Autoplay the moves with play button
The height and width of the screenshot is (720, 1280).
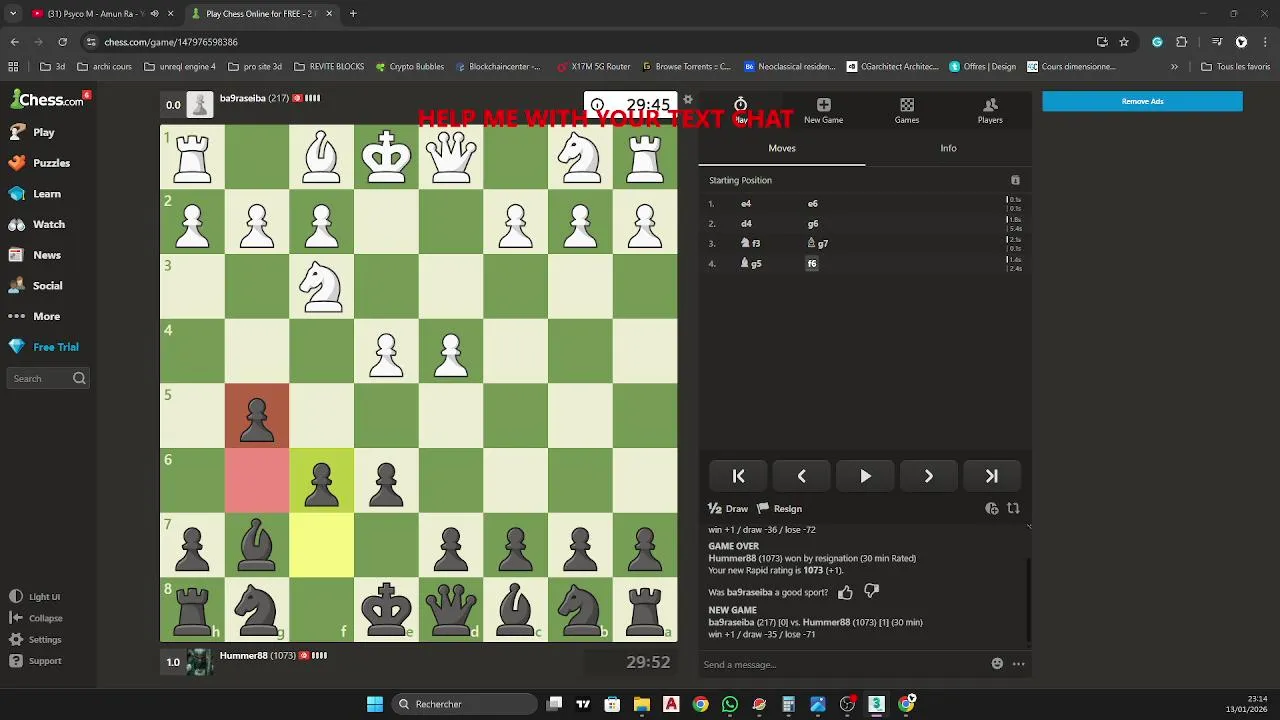tap(865, 476)
